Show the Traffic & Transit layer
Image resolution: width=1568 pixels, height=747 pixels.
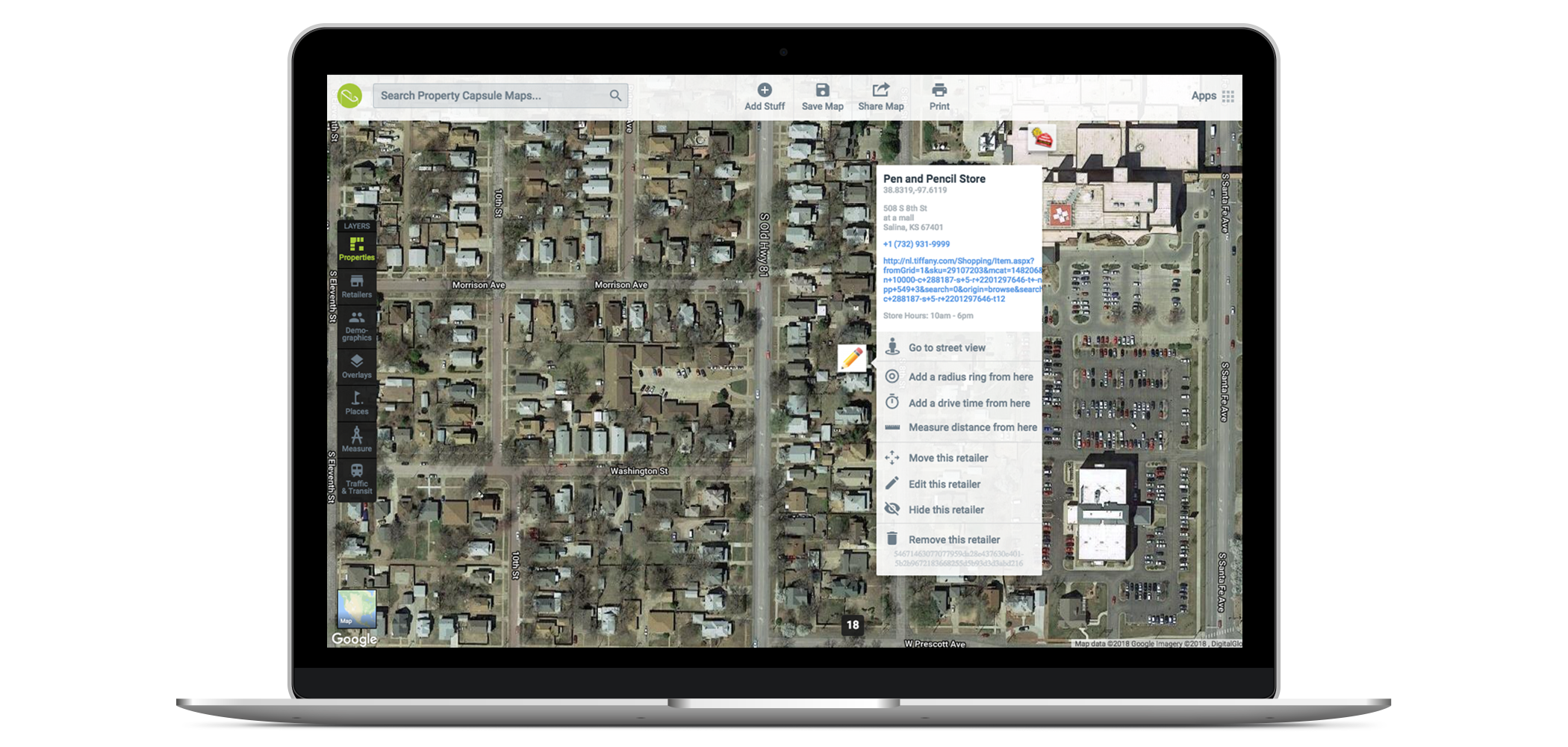[357, 478]
